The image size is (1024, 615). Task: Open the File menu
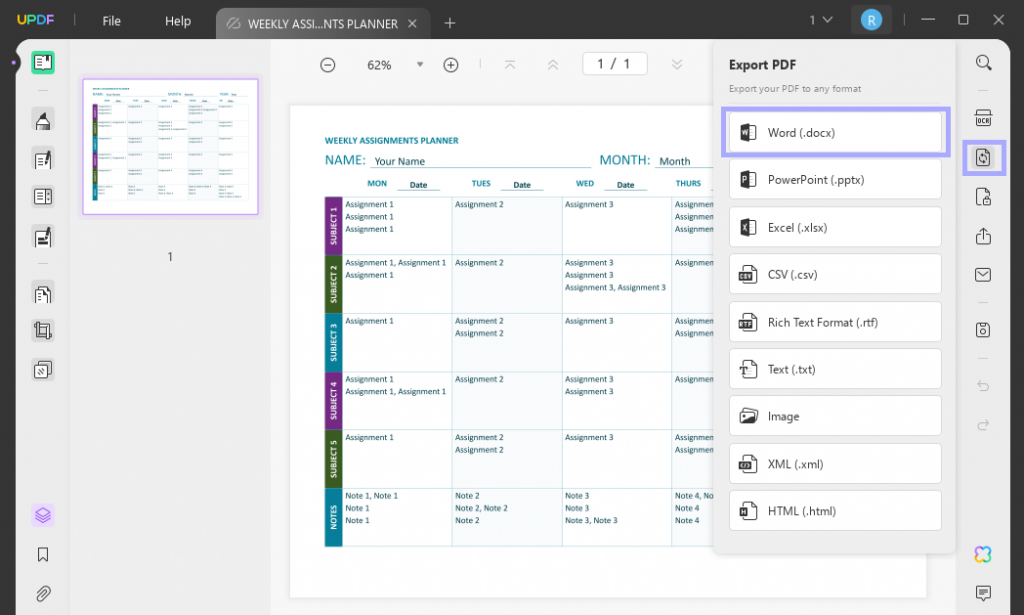111,21
